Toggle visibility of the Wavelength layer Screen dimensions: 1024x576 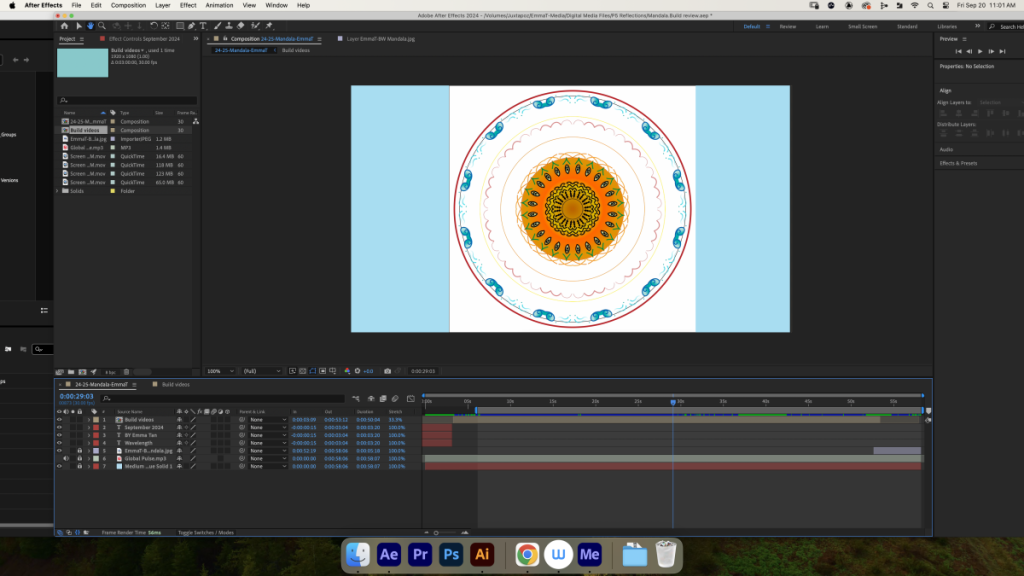click(59, 443)
